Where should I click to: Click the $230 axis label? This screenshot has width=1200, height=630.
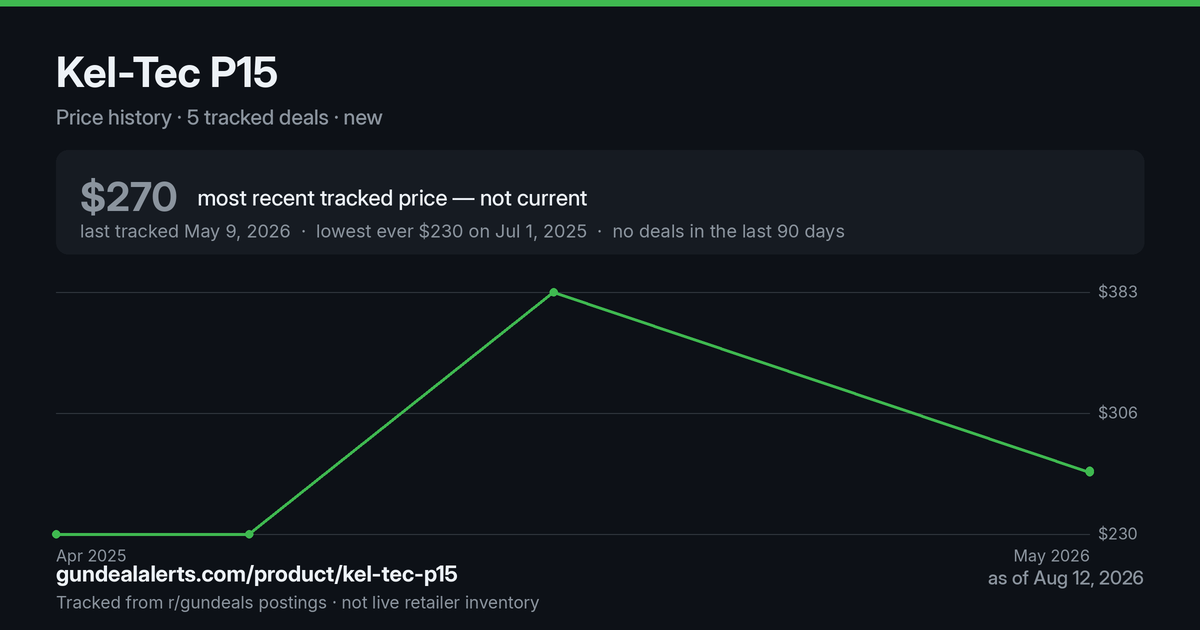tap(1118, 534)
